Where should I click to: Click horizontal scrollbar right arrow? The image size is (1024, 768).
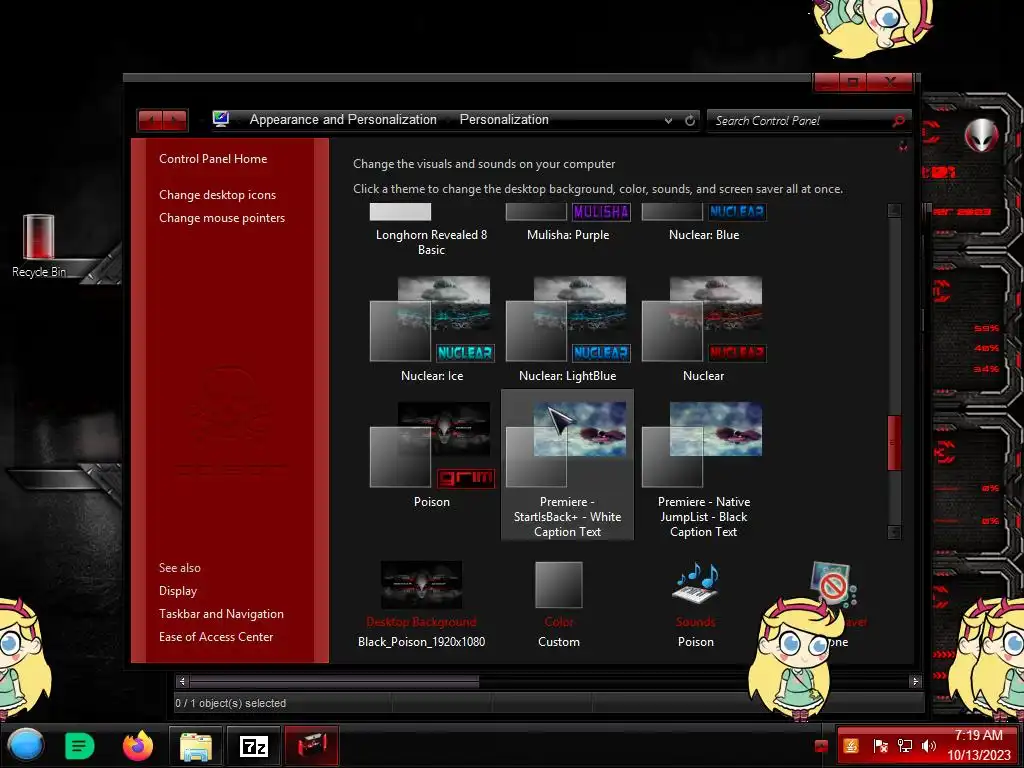915,681
